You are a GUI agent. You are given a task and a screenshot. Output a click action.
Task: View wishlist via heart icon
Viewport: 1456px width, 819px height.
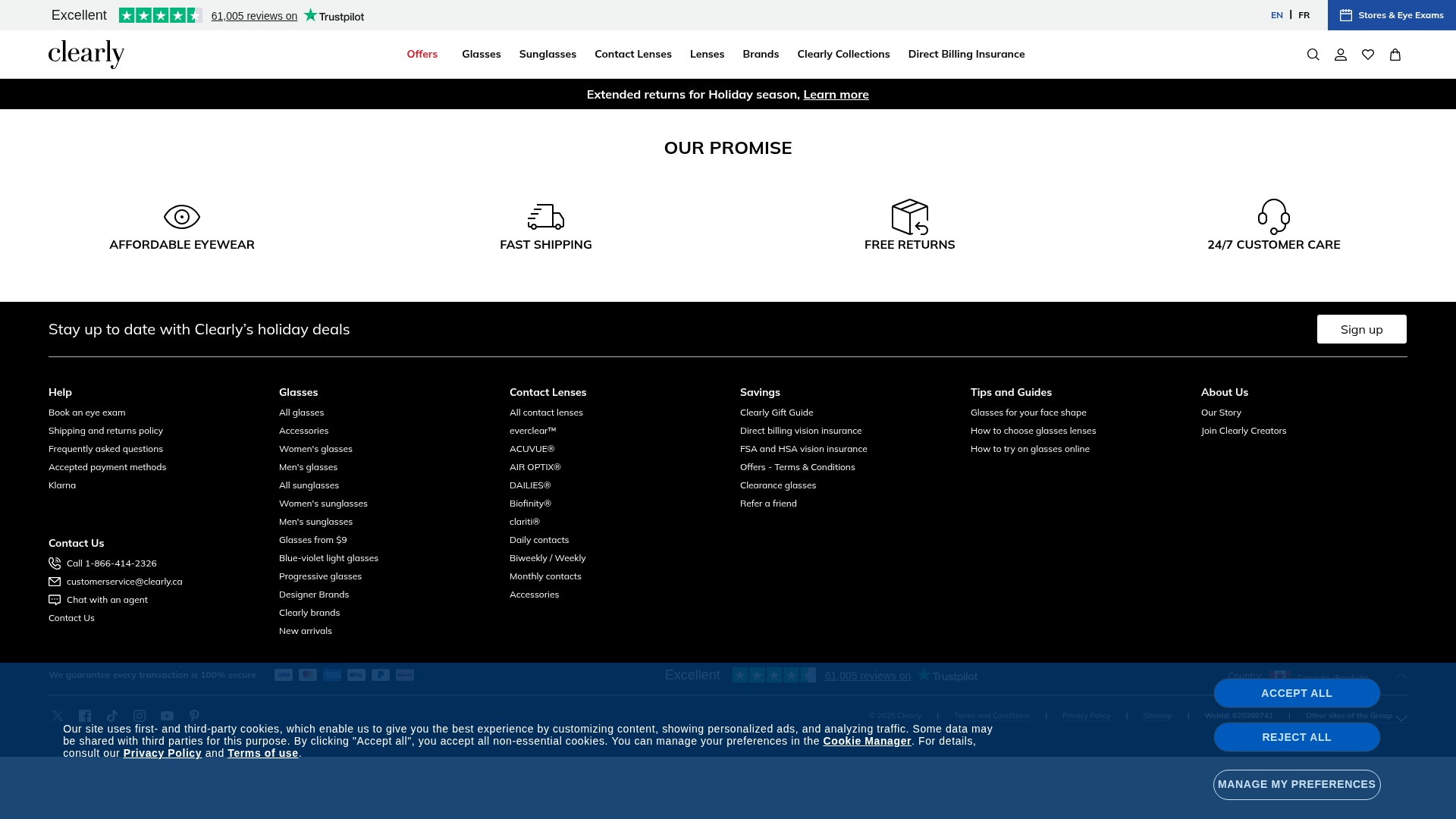pos(1368,55)
